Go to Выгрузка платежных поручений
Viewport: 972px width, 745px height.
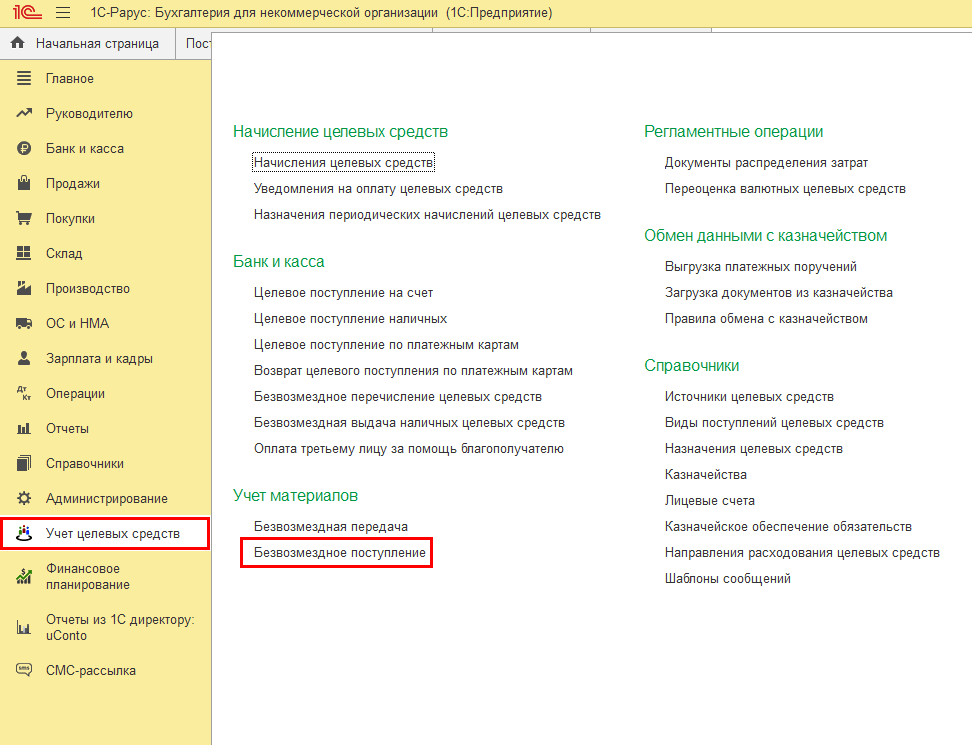point(760,267)
